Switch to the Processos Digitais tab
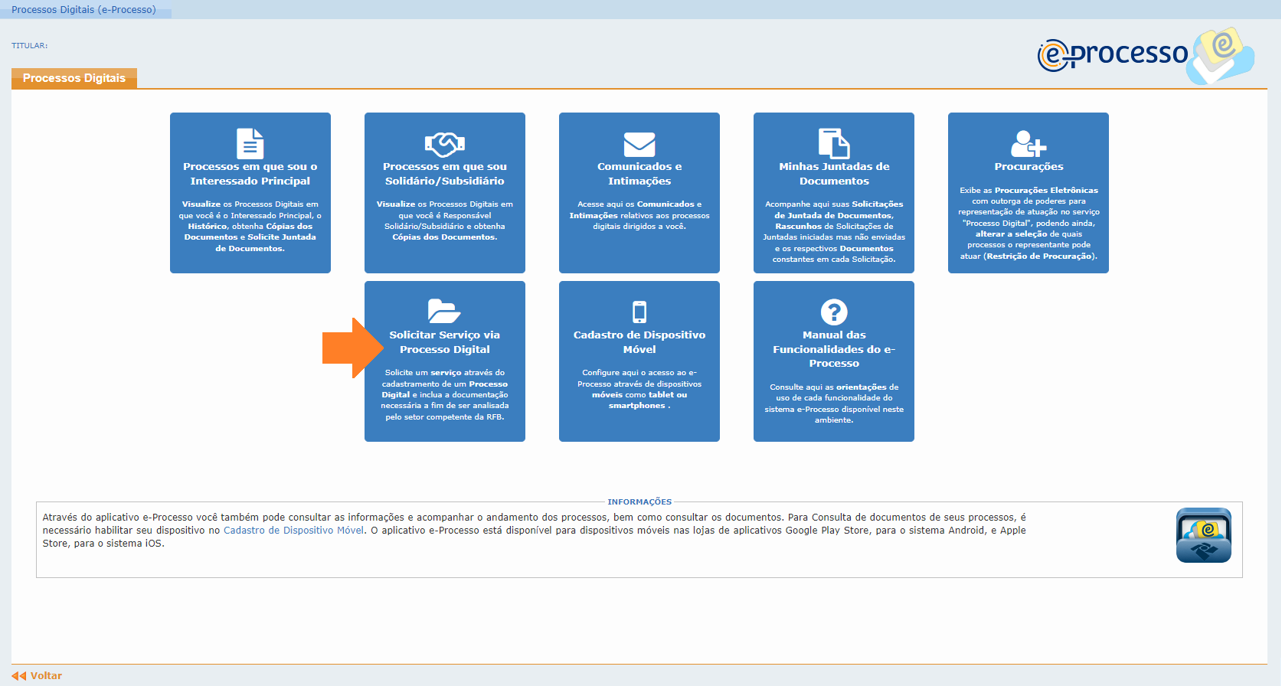 (x=73, y=77)
